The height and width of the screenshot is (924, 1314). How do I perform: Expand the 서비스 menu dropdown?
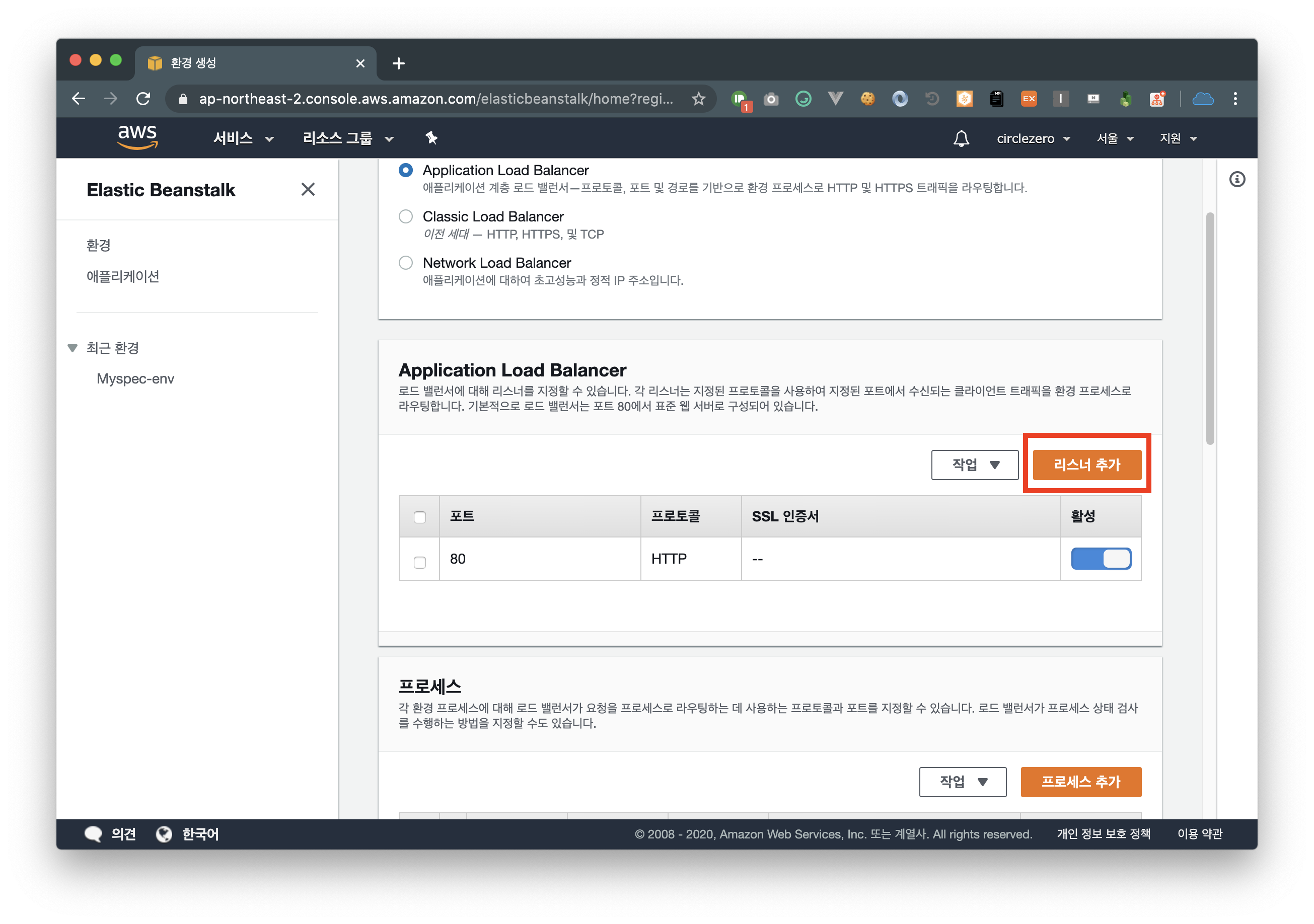pos(243,138)
